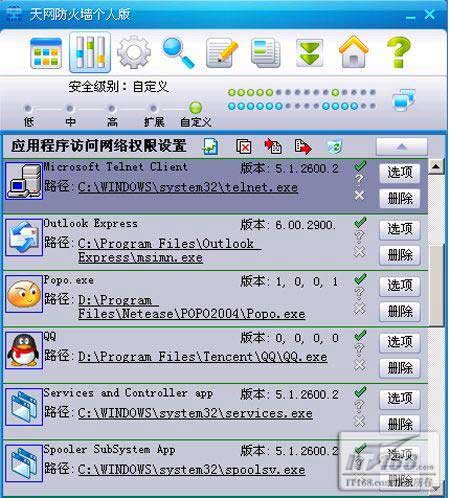Allow network access for Telnet checkmark
The width and height of the screenshot is (450, 498).
[x=360, y=166]
